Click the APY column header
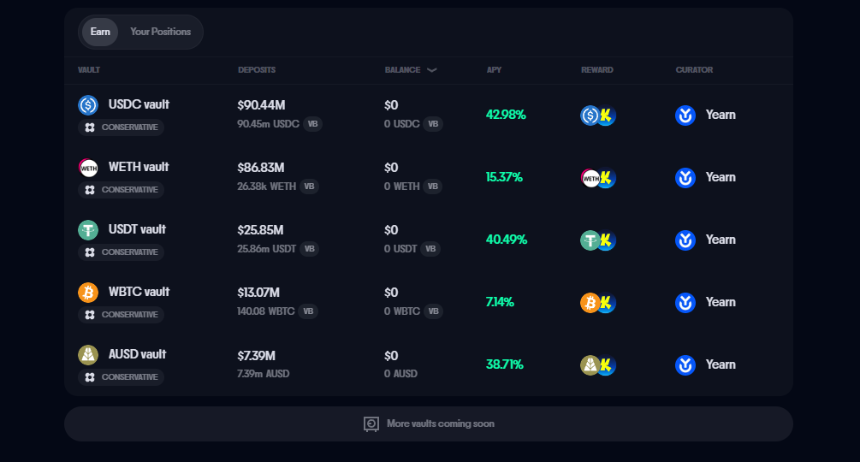The width and height of the screenshot is (860, 462). 494,70
